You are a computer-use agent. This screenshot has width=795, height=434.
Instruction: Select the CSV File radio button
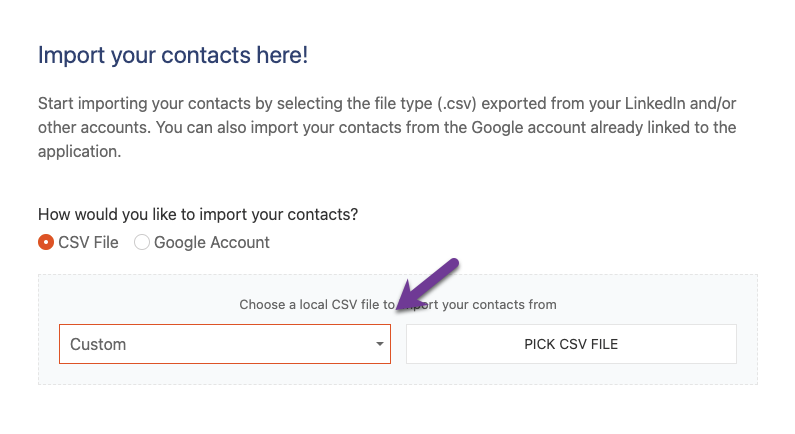pos(46,242)
